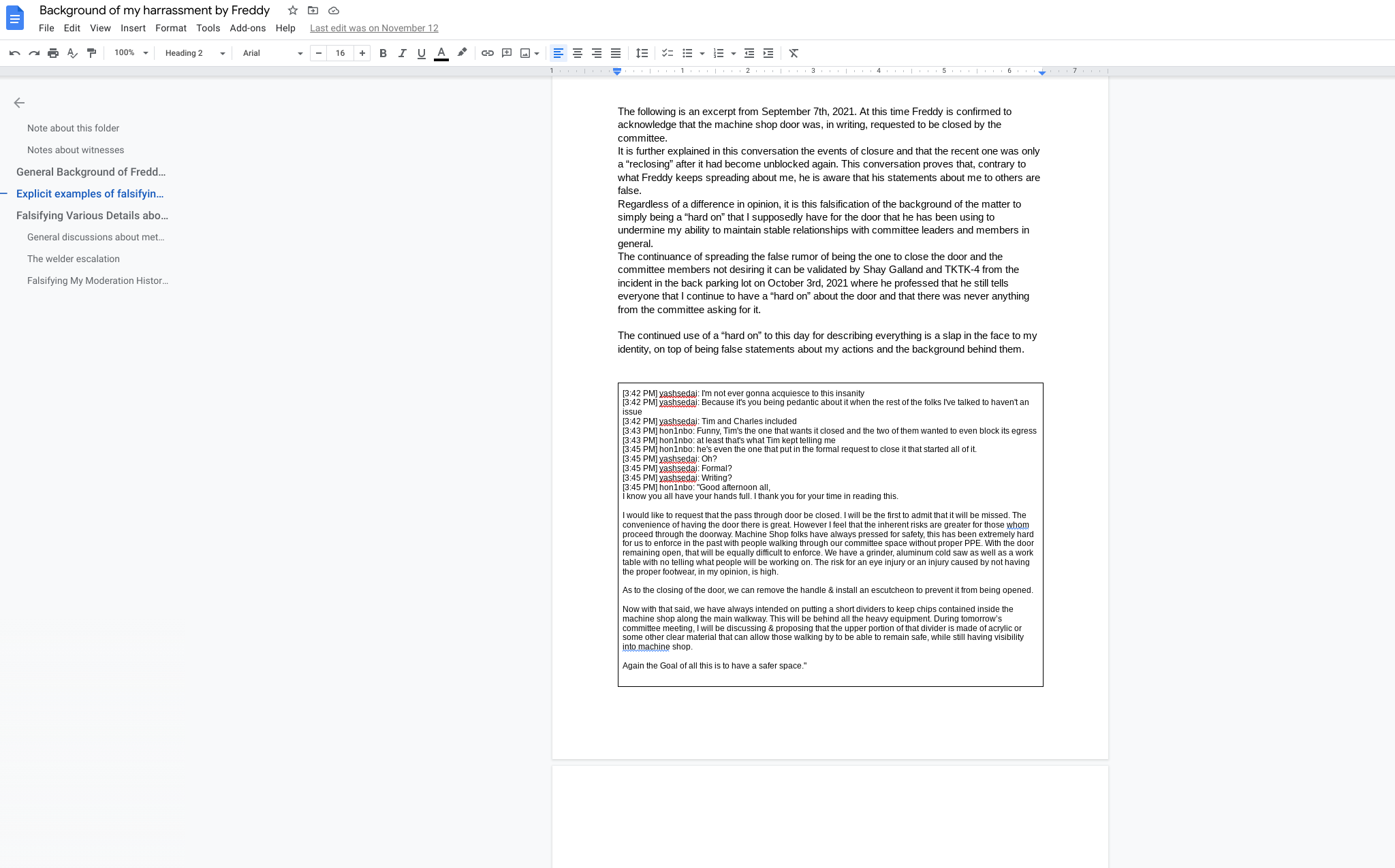Open 'Last edit was on November 12' link

click(x=374, y=28)
